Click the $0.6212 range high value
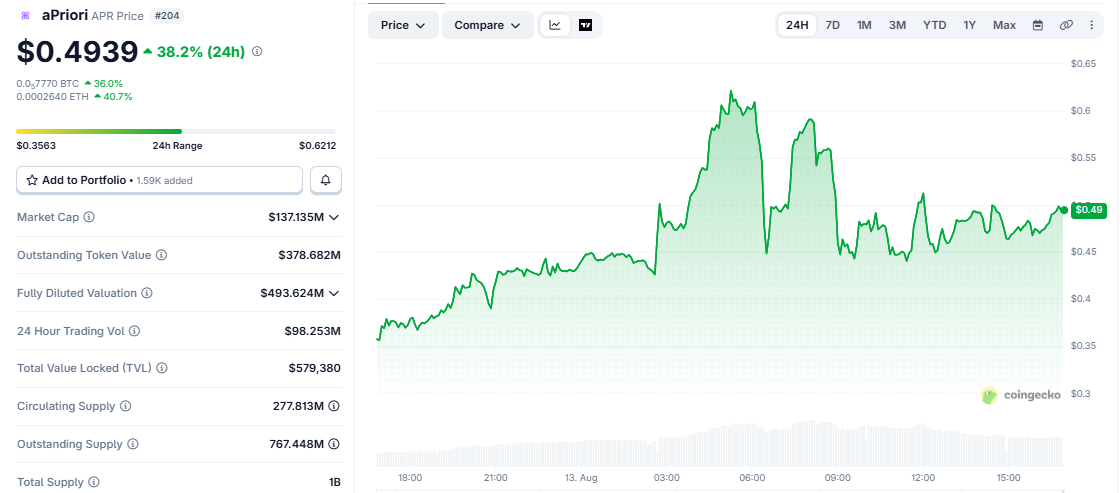The height and width of the screenshot is (493, 1120). (x=318, y=146)
